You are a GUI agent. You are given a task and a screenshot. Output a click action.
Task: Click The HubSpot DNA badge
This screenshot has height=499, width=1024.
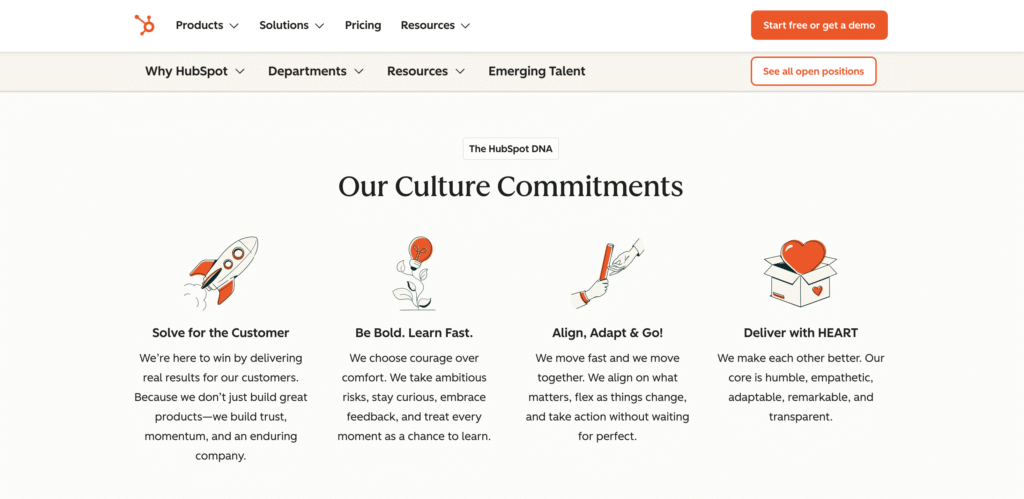point(511,149)
